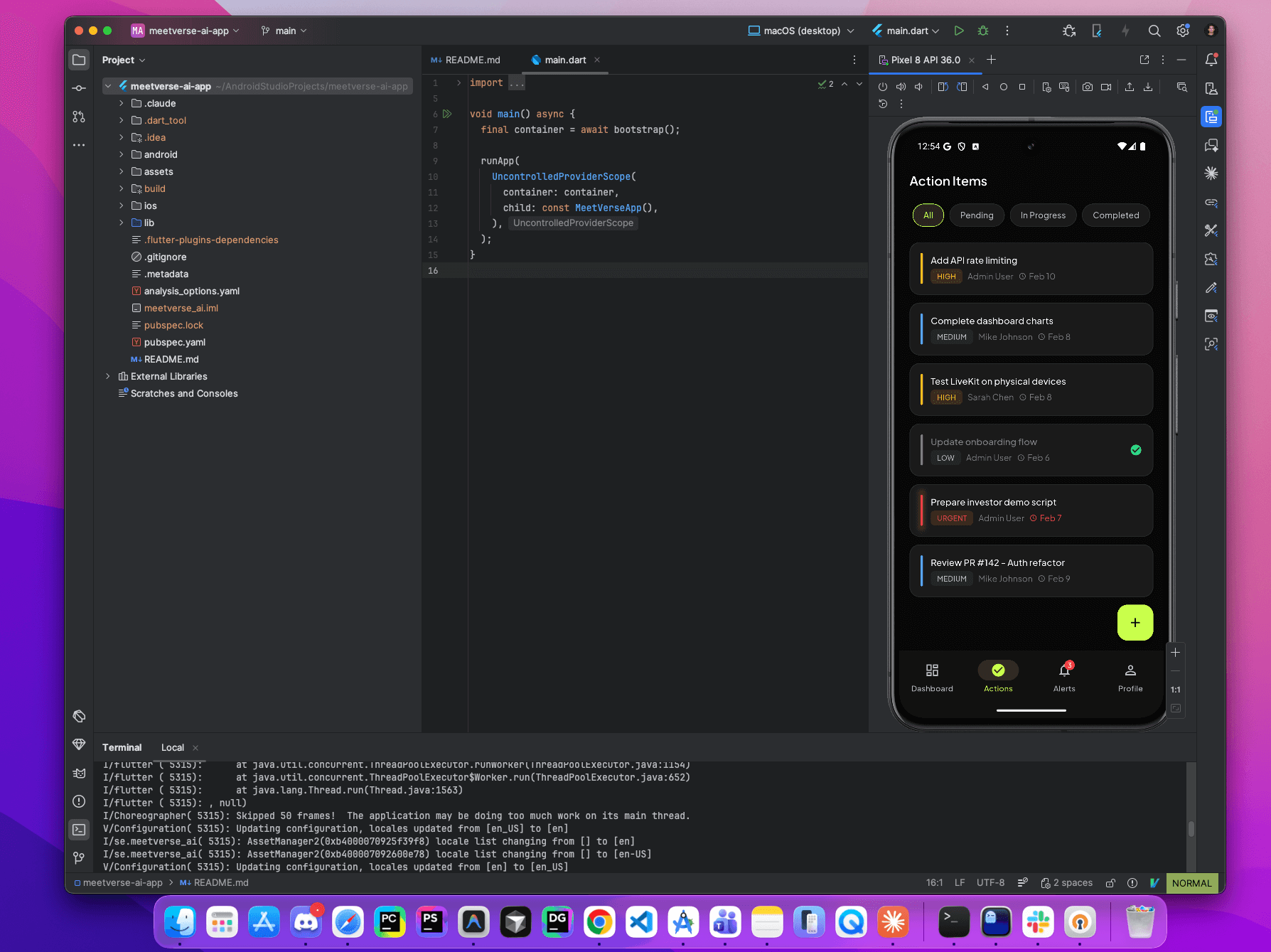Collapse the meetverse-ai-app project root
Image resolution: width=1271 pixels, height=952 pixels.
(x=108, y=85)
